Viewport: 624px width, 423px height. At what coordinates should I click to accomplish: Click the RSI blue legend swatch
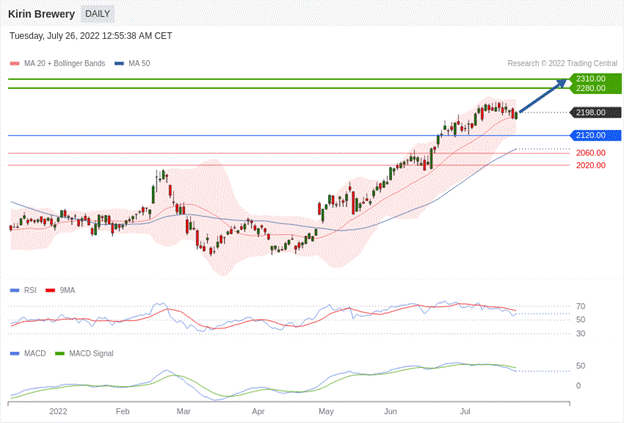point(15,290)
